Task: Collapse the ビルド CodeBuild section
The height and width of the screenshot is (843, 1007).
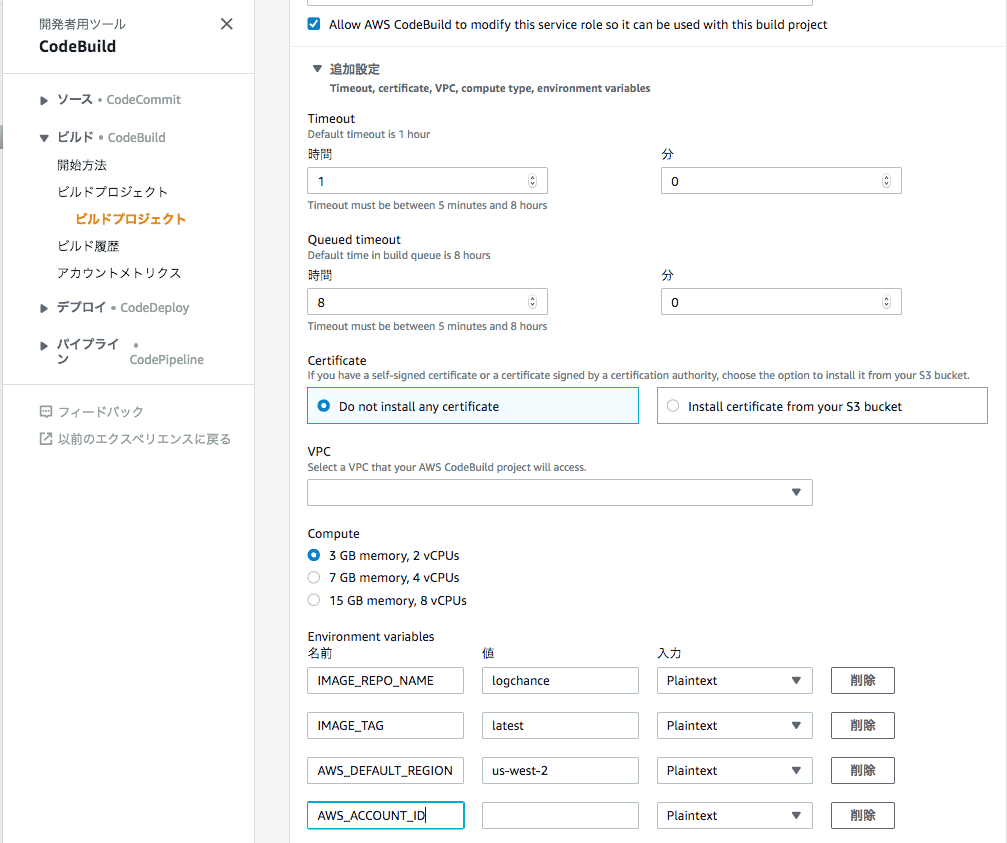Action: (44, 137)
